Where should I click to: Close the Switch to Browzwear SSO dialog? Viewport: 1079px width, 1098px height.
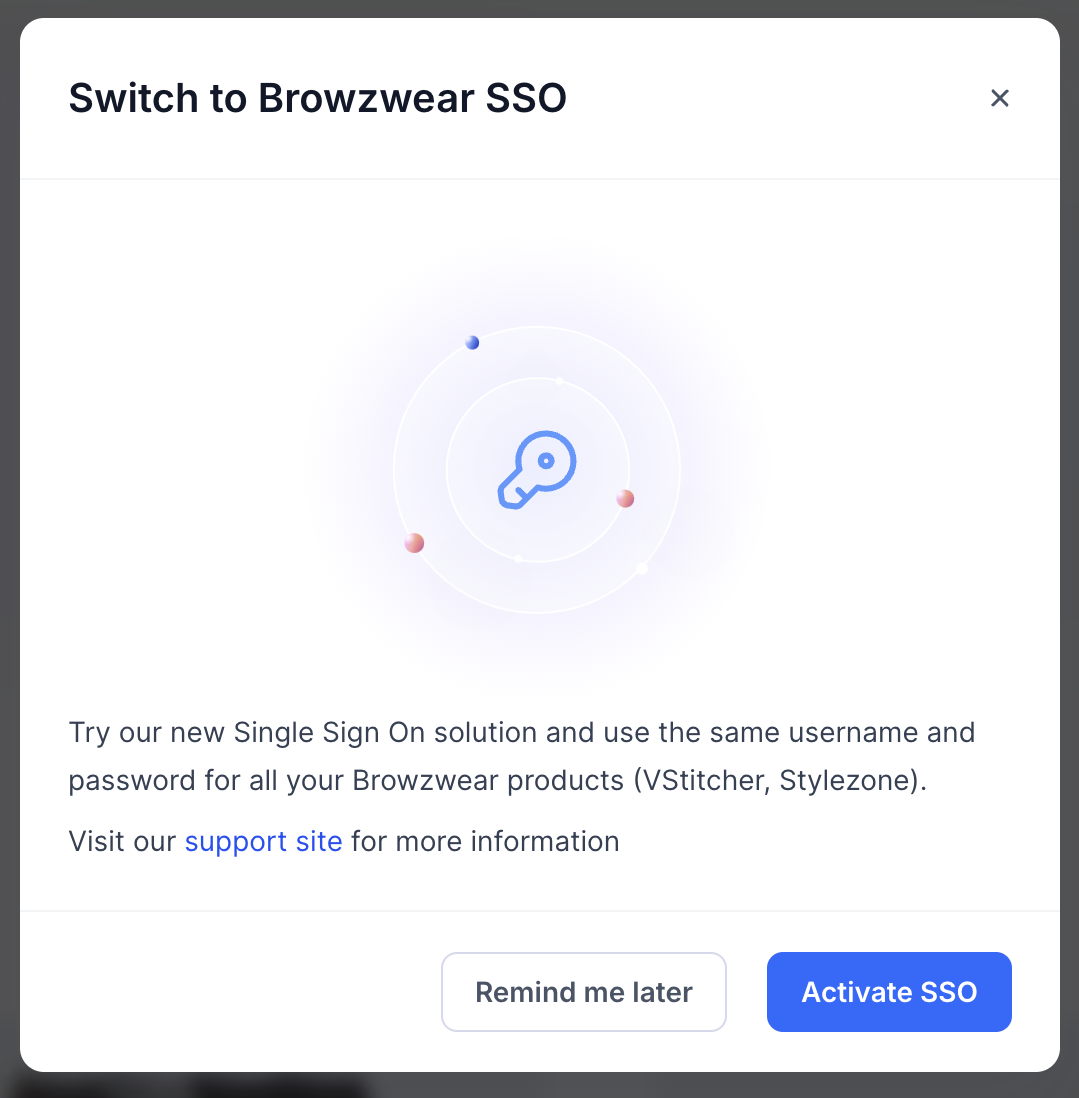coord(999,98)
